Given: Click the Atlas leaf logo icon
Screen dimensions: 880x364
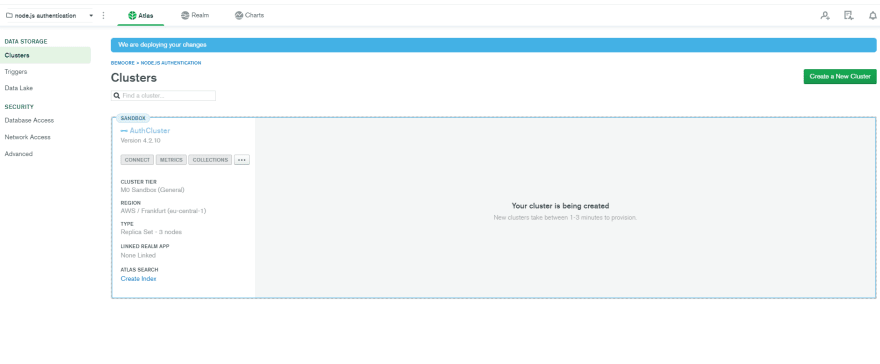Looking at the screenshot, I should (x=132, y=16).
